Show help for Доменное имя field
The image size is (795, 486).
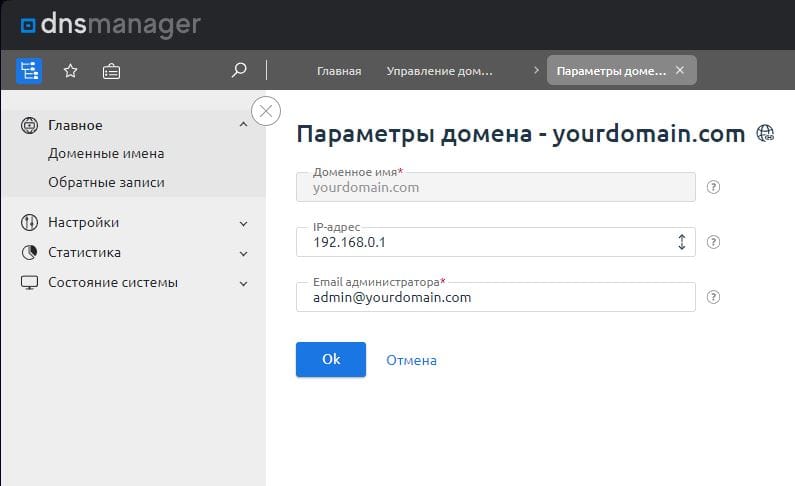click(713, 187)
